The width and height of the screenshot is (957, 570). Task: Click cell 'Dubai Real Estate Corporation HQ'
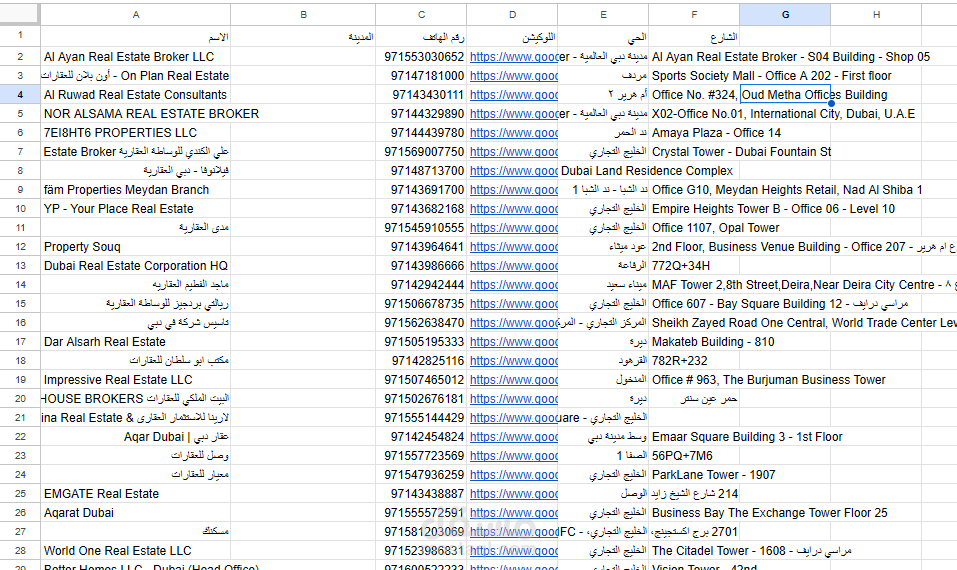coord(135,265)
